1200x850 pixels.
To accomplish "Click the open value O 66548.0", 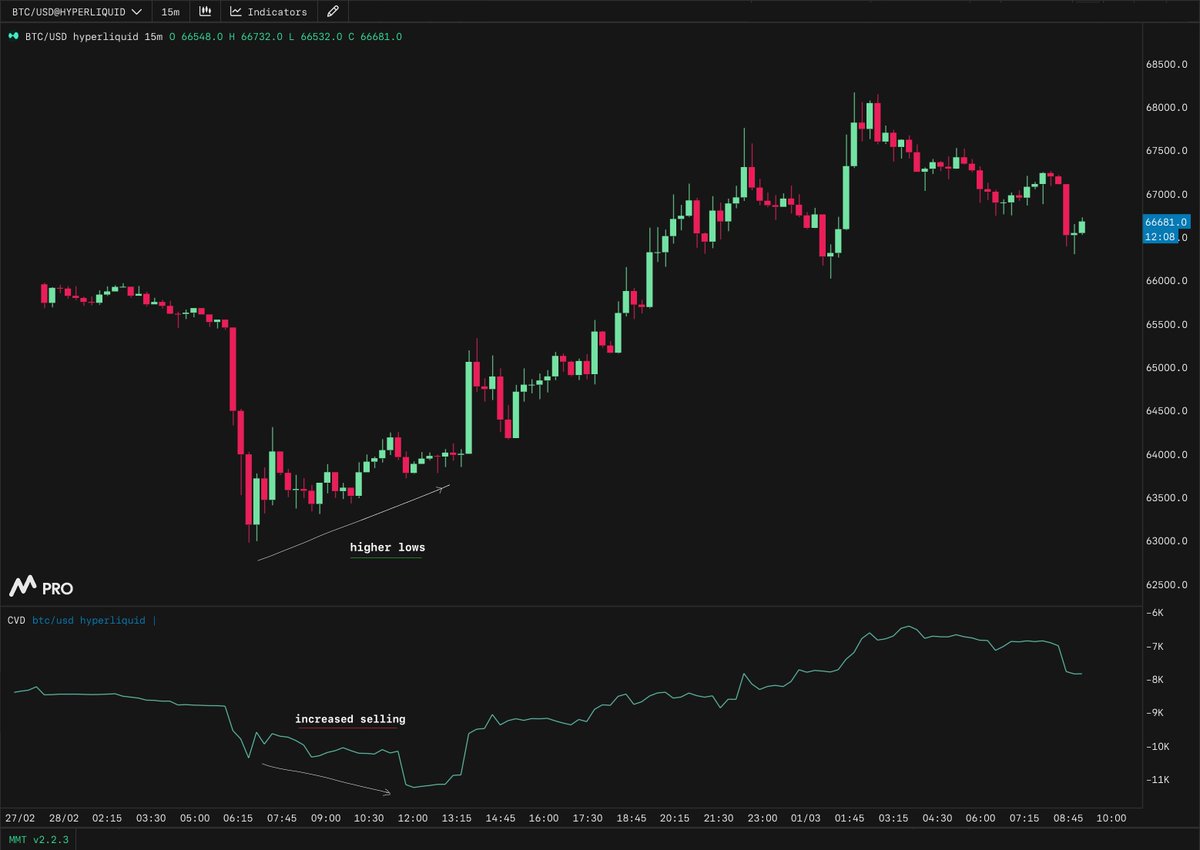I will (x=197, y=36).
